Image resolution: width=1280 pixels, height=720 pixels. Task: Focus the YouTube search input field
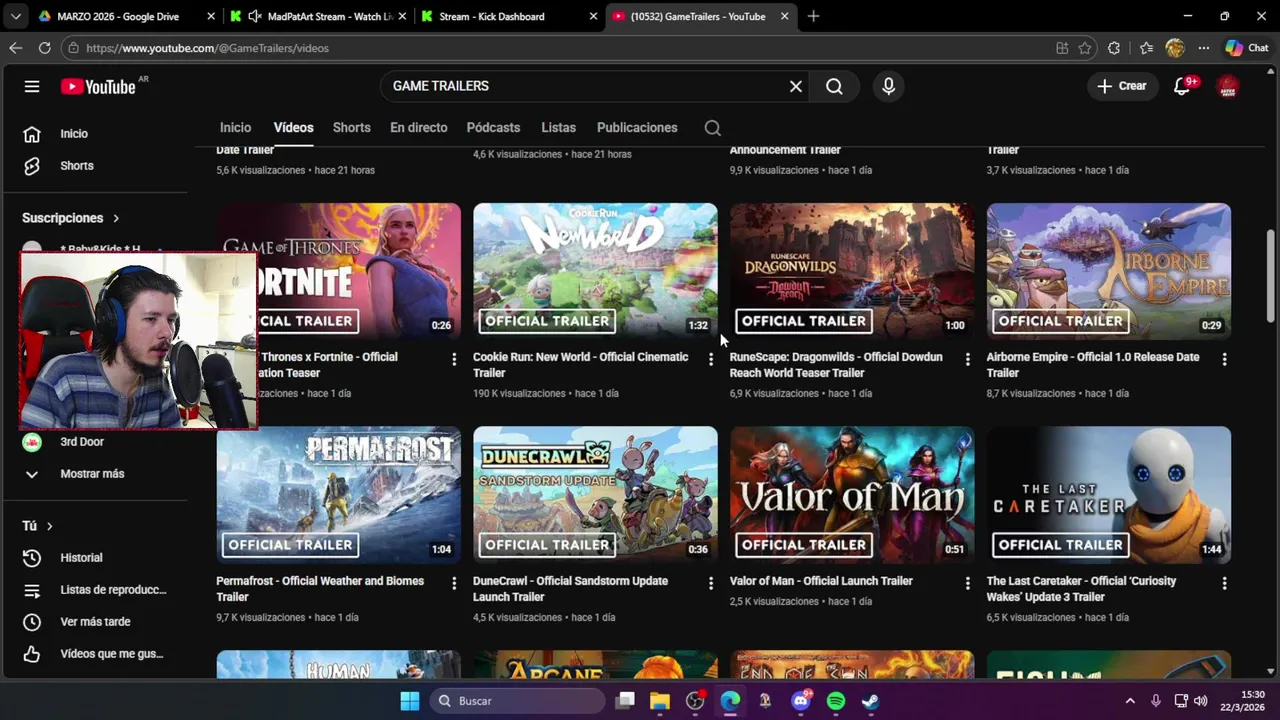pos(585,86)
